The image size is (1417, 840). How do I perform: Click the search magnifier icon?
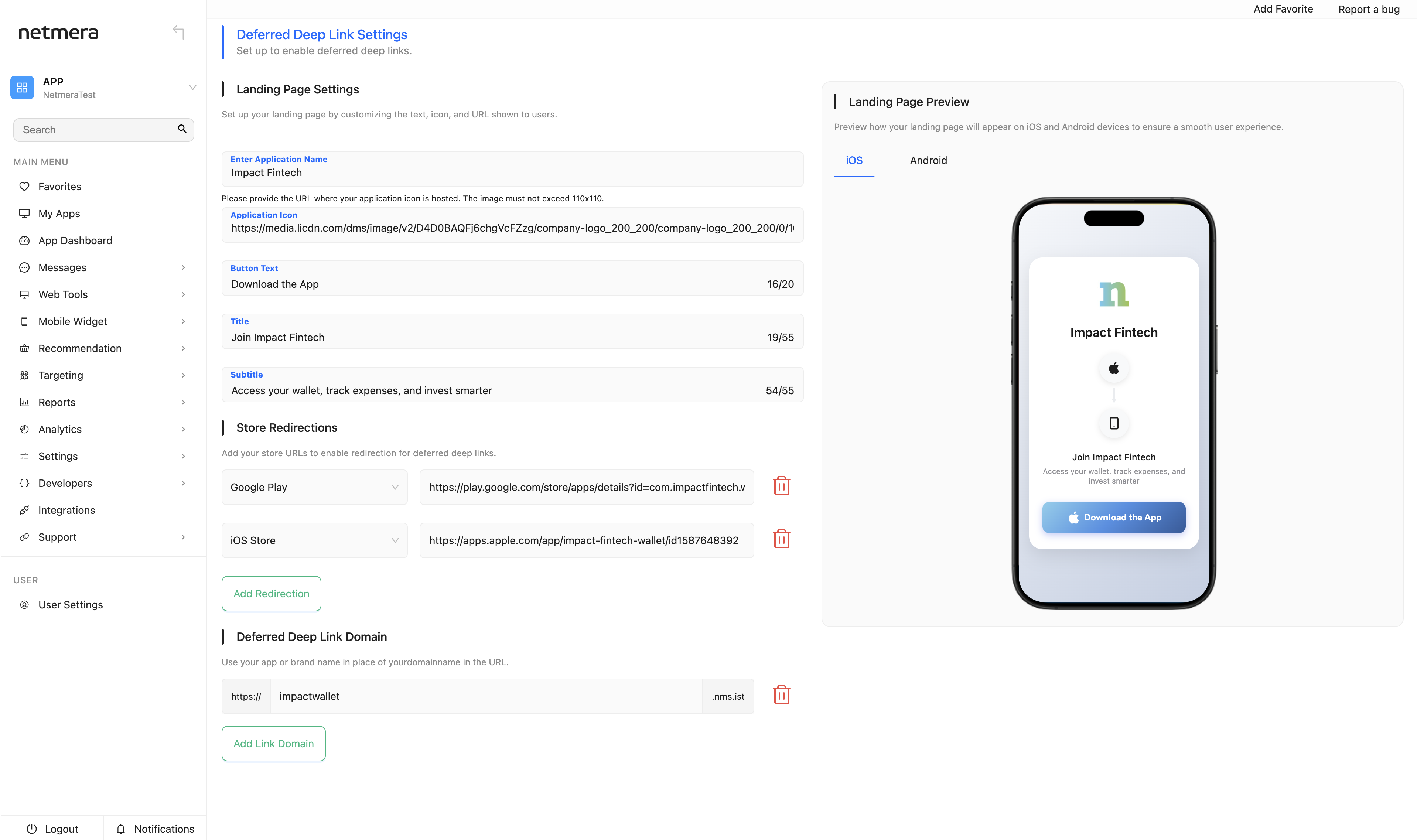[182, 129]
